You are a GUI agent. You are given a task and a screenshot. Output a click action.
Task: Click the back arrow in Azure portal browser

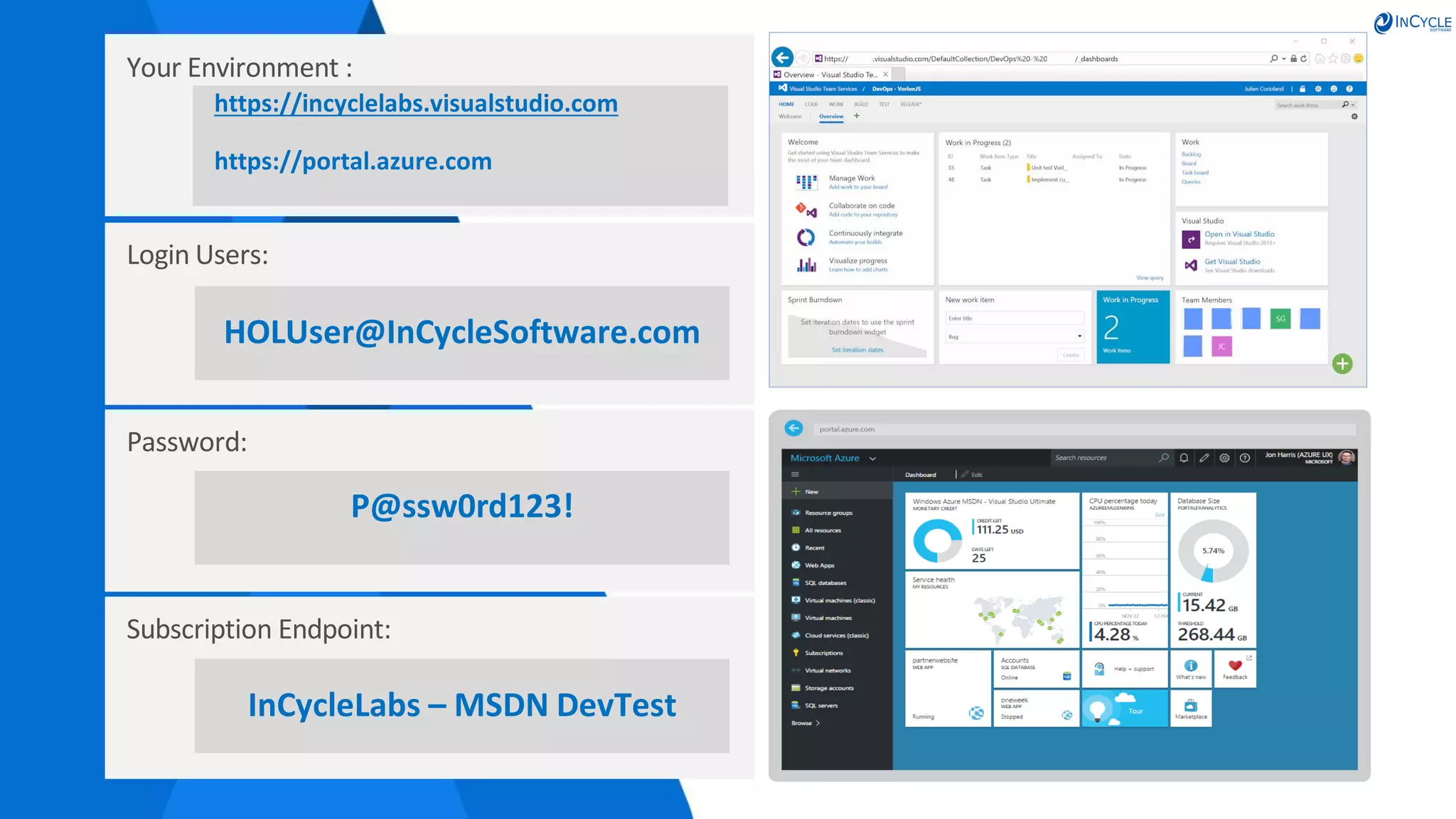point(794,428)
